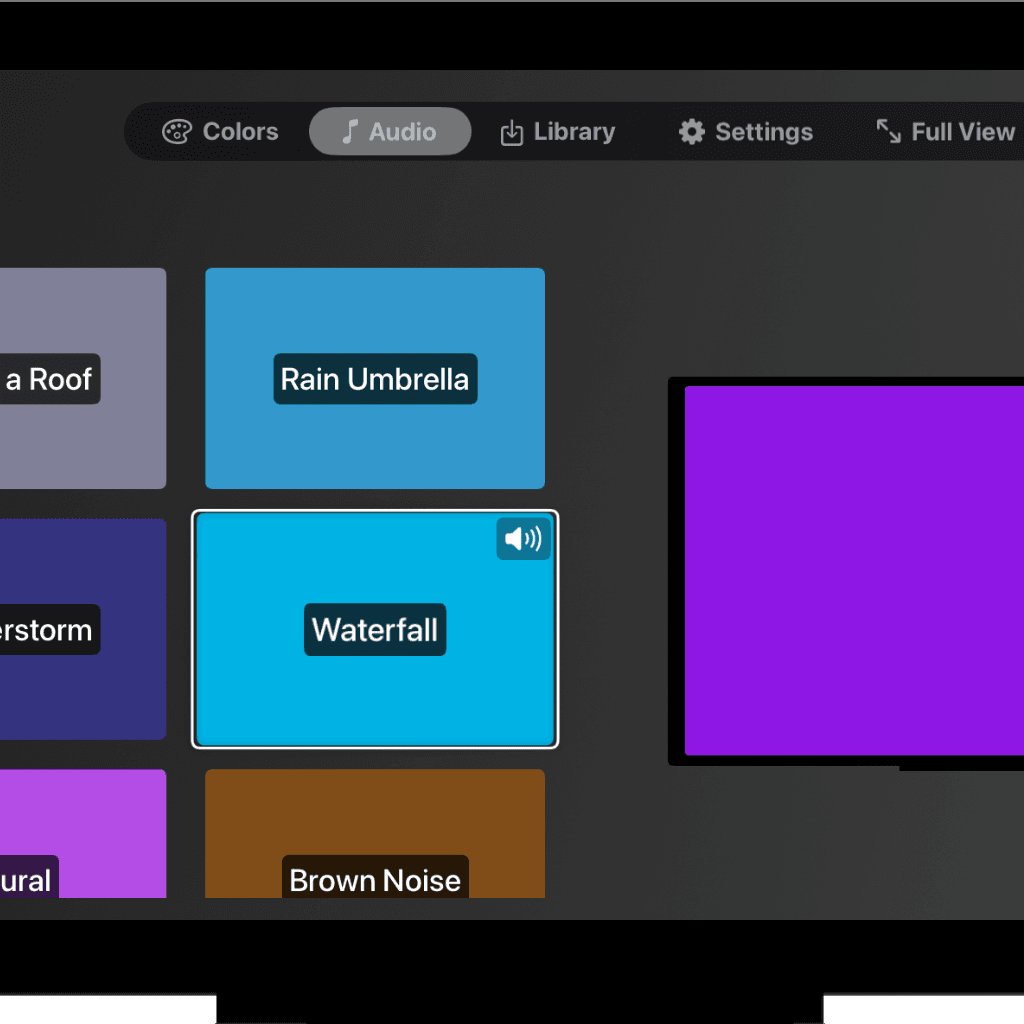Switch to the Colors tab label
This screenshot has height=1024, width=1024.
pos(240,132)
